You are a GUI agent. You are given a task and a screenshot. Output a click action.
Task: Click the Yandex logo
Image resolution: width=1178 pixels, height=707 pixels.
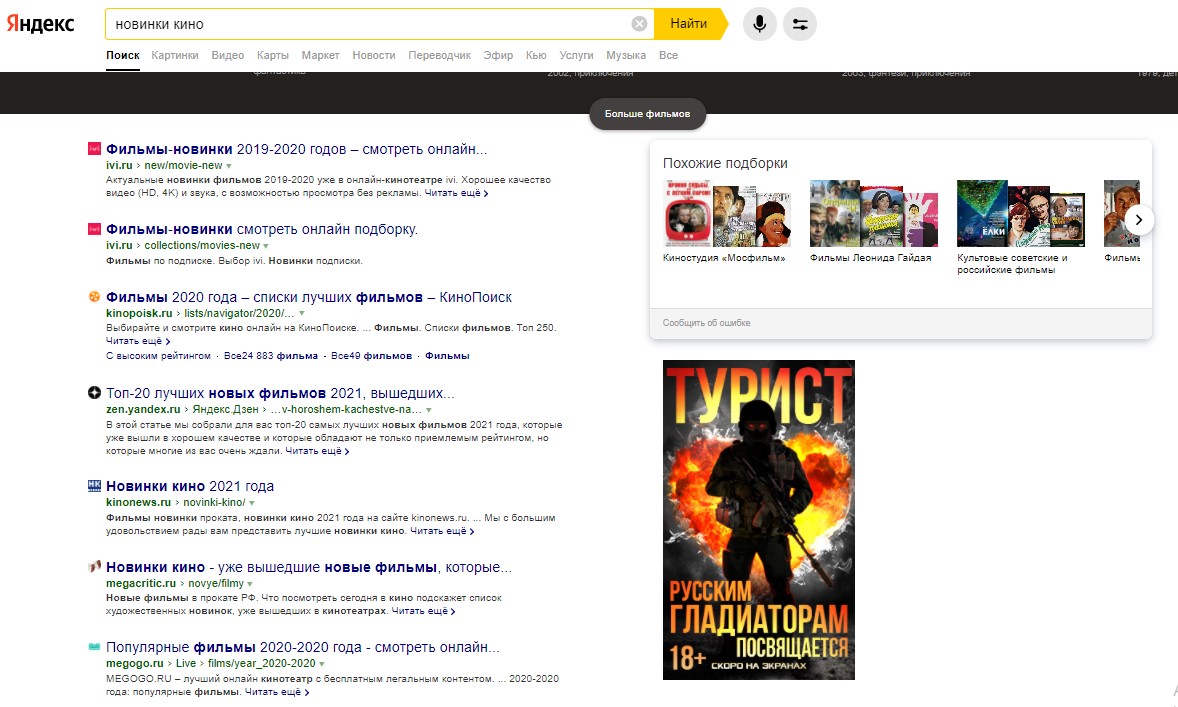click(41, 24)
